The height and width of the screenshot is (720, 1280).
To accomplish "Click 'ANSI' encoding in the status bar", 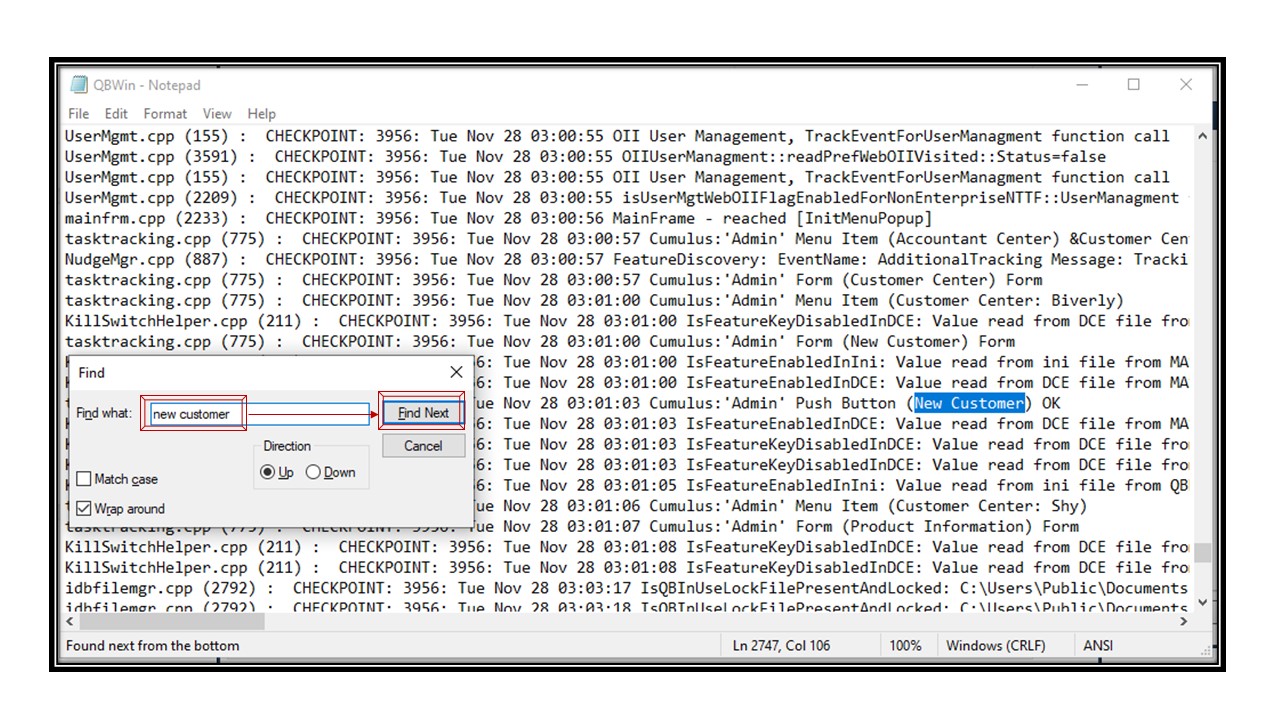I will coord(1098,646).
